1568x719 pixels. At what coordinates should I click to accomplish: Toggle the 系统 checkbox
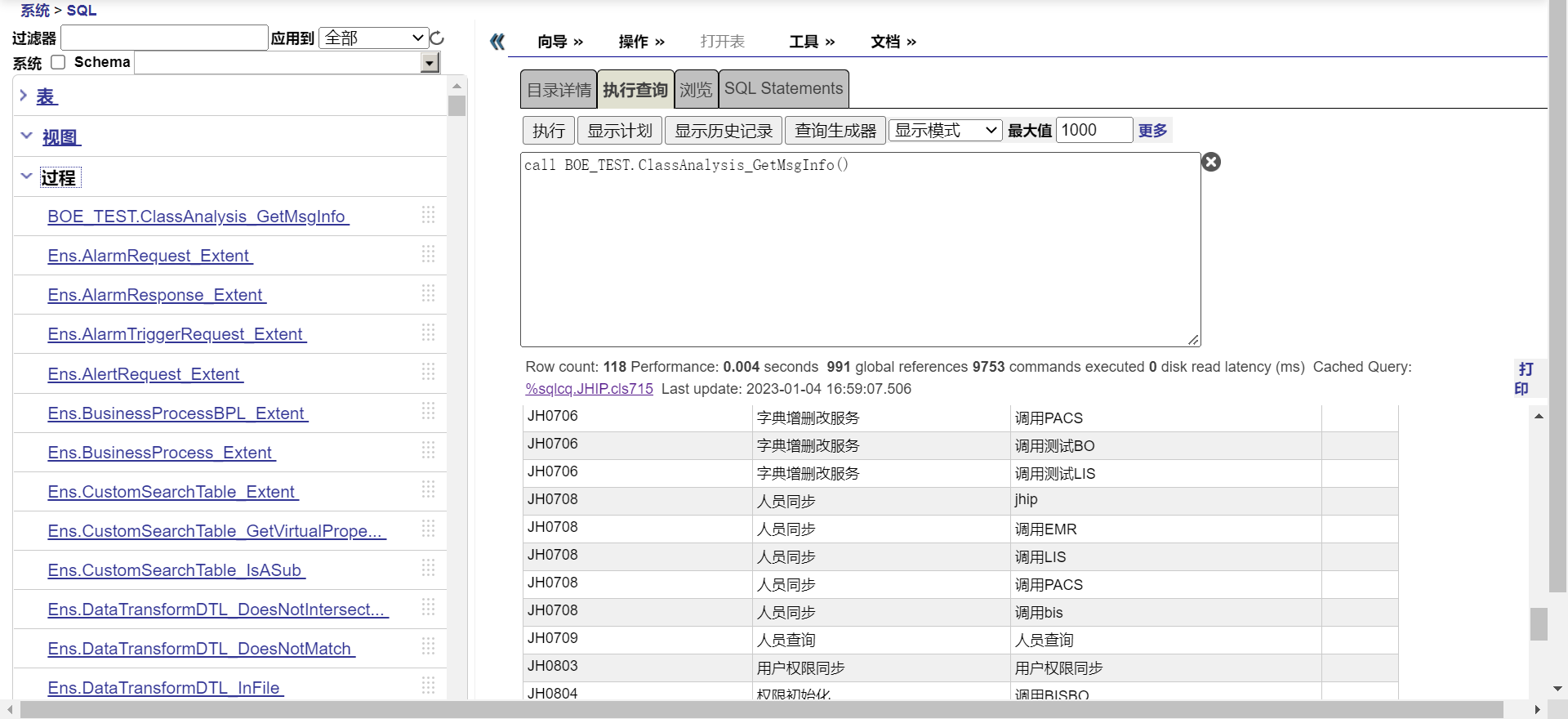coord(58,63)
